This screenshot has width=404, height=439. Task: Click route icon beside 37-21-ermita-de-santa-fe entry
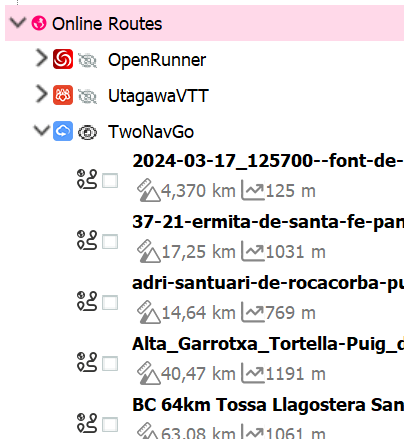87,240
